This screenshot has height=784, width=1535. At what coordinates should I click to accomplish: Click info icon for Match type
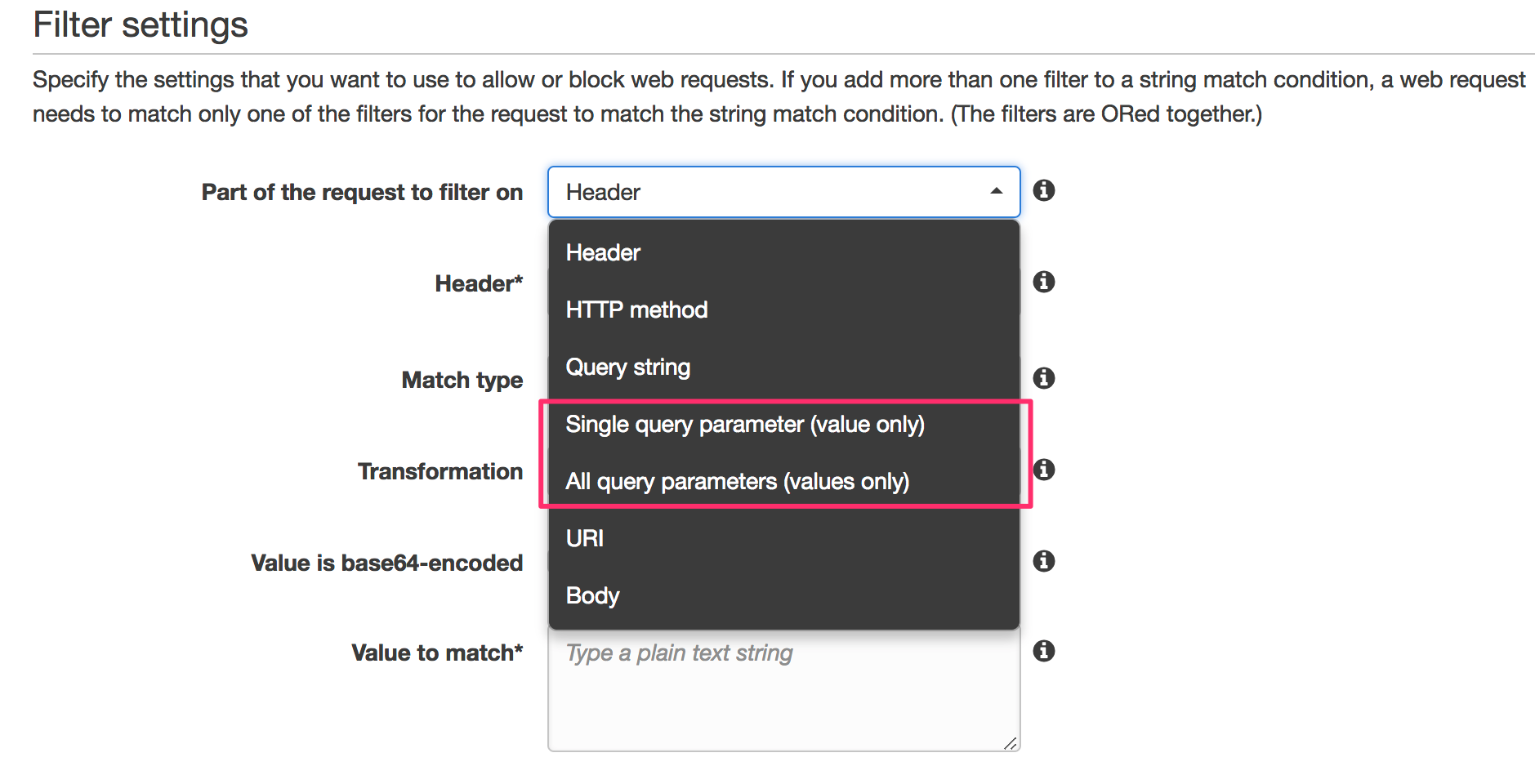pos(1043,379)
